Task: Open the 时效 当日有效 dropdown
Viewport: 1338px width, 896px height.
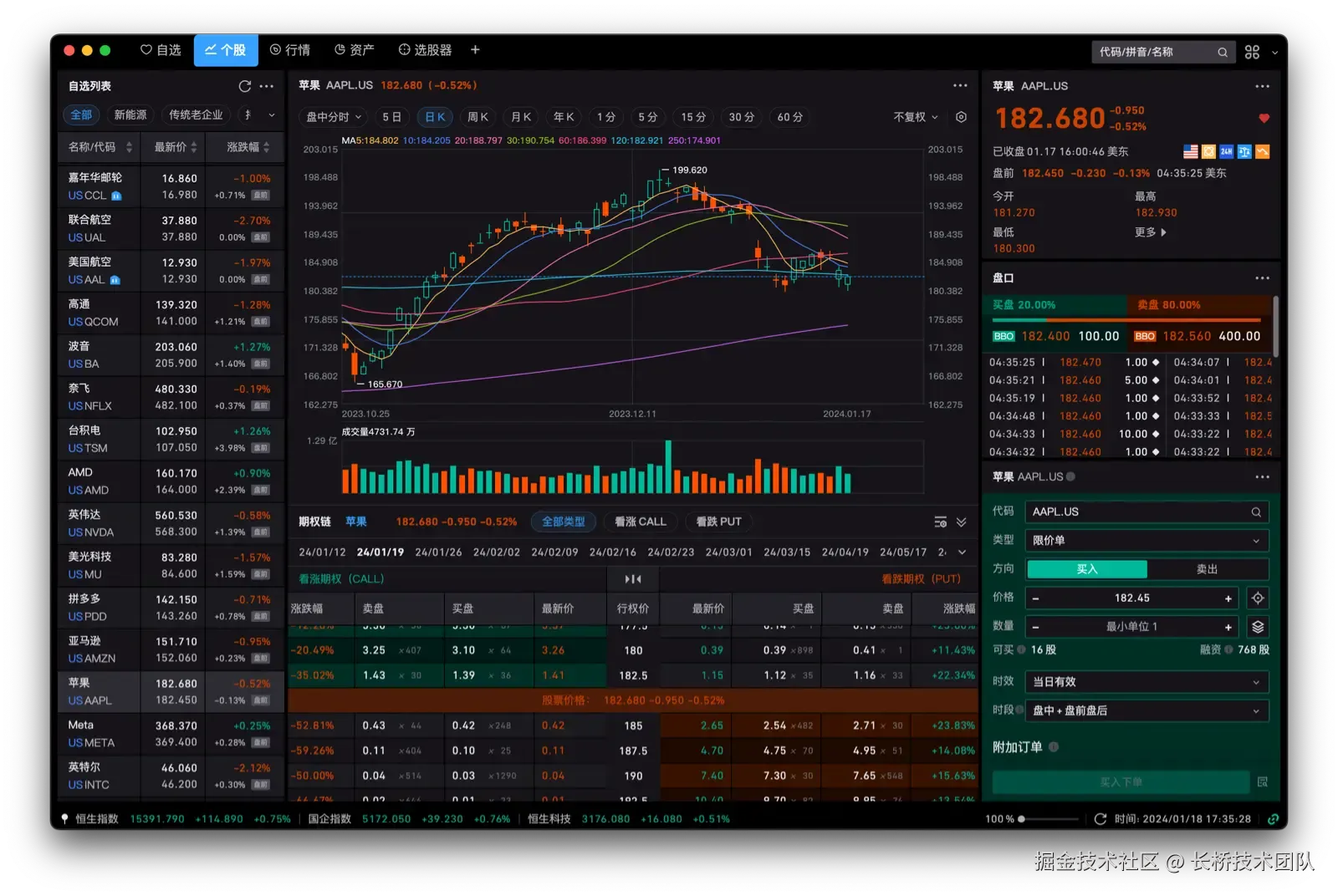Action: pyautogui.click(x=1146, y=682)
